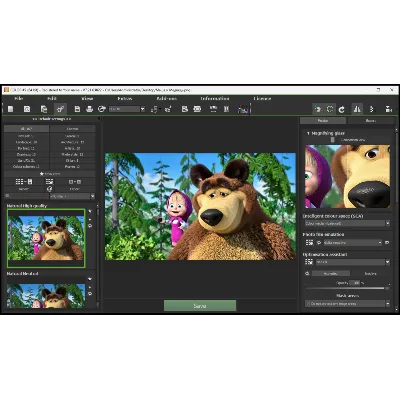
Task: Open the View menu
Action: 87,99
